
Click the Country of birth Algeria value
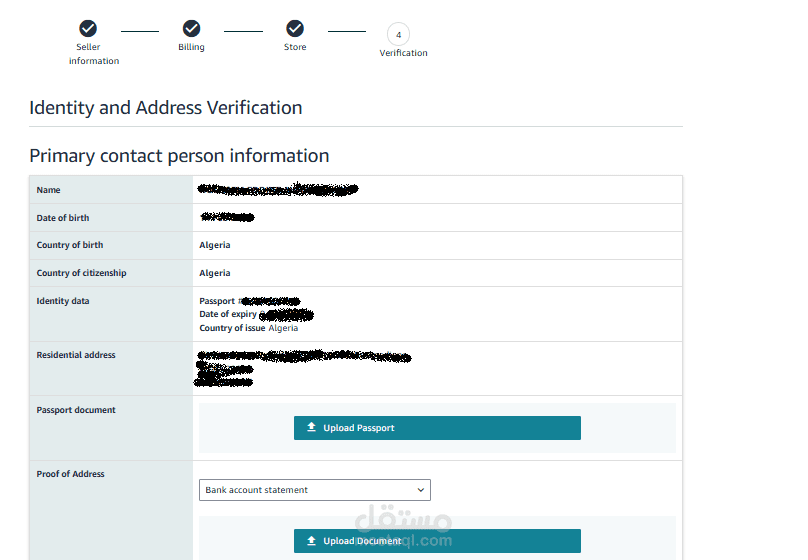pos(215,245)
